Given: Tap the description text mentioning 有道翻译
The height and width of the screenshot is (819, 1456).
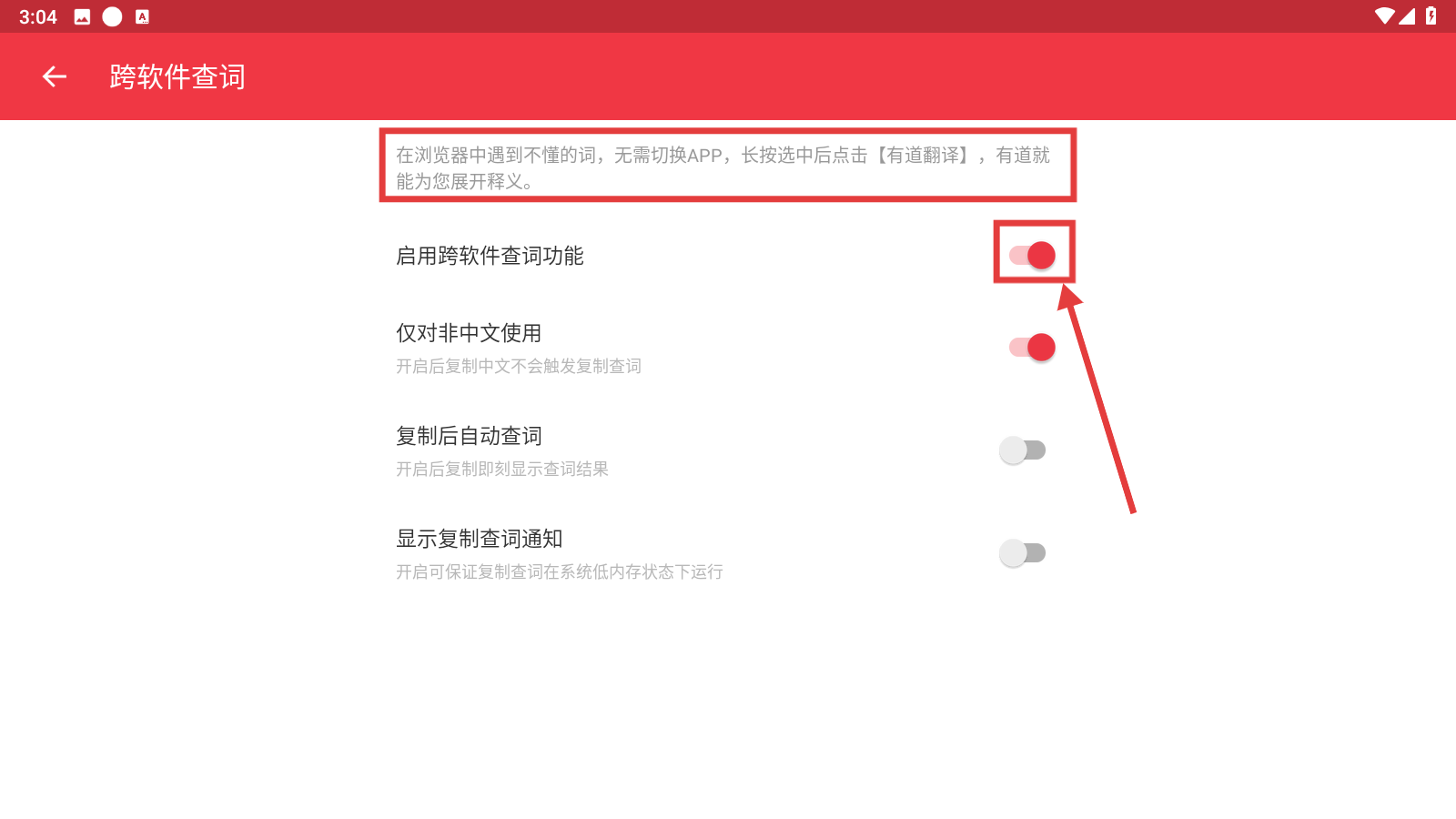Looking at the screenshot, I should coord(723,168).
